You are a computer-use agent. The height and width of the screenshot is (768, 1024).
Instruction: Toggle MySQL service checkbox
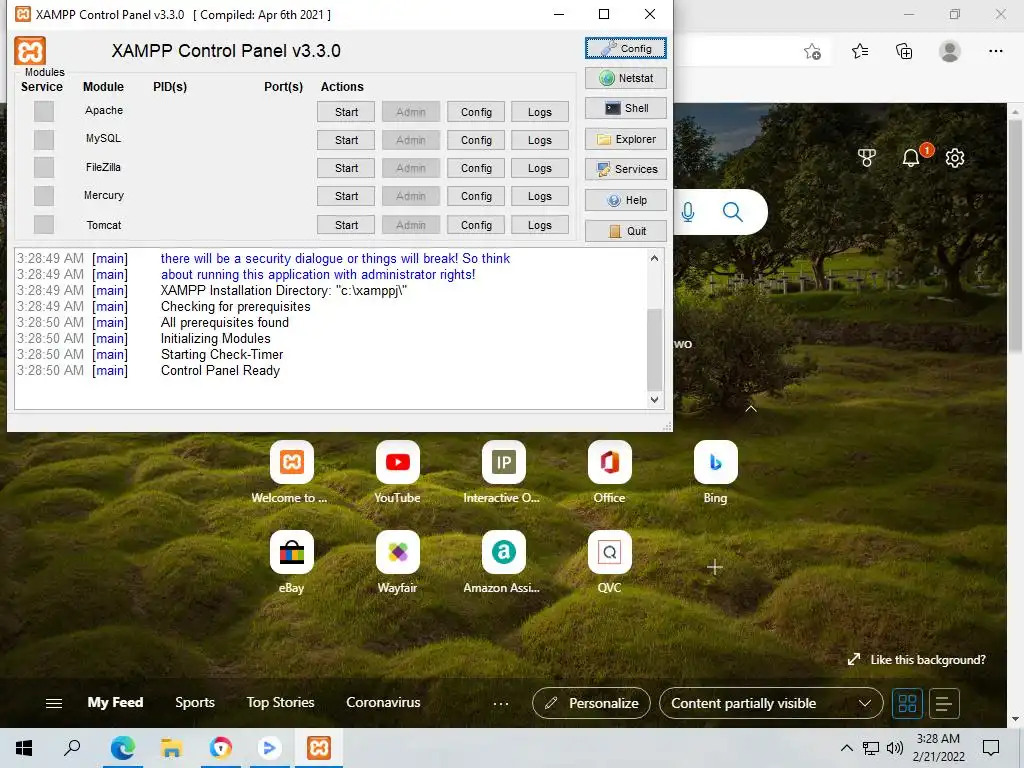(44, 139)
